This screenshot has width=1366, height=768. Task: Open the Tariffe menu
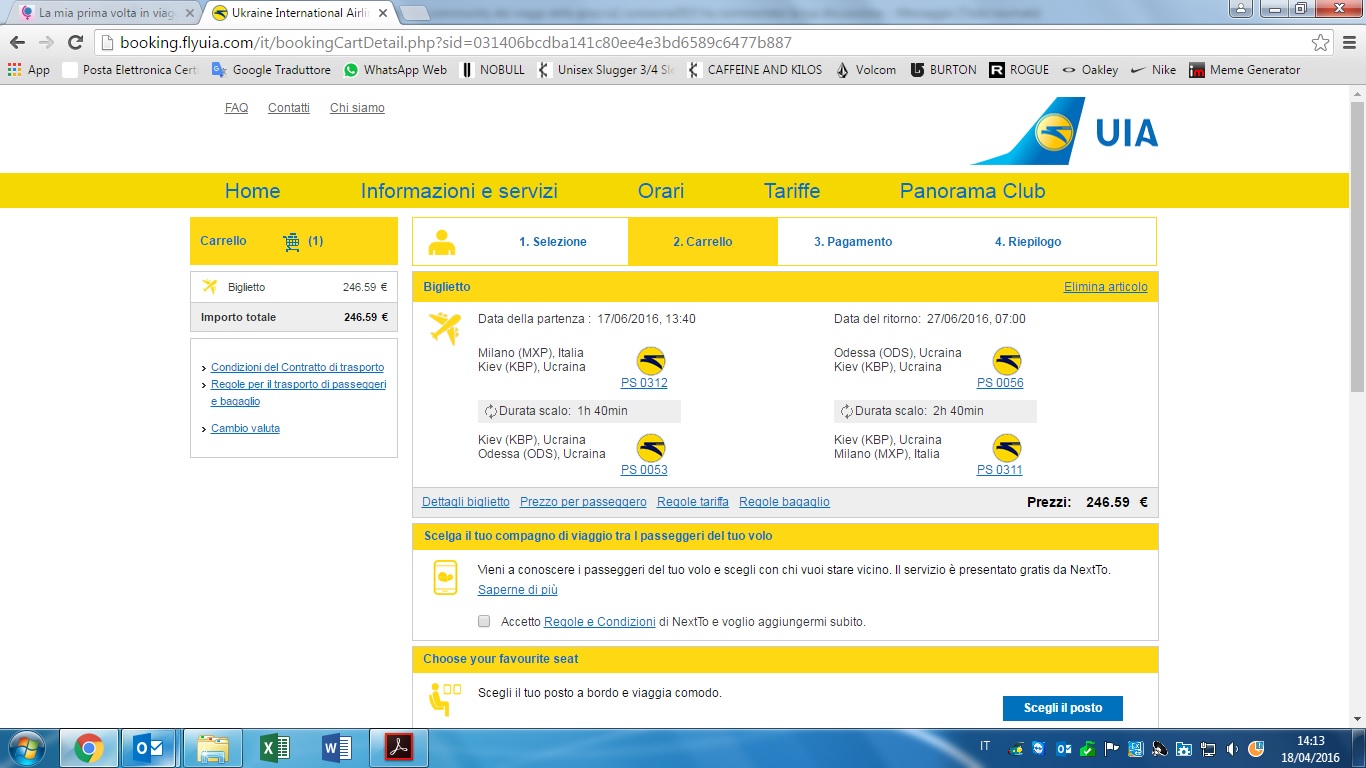coord(791,191)
